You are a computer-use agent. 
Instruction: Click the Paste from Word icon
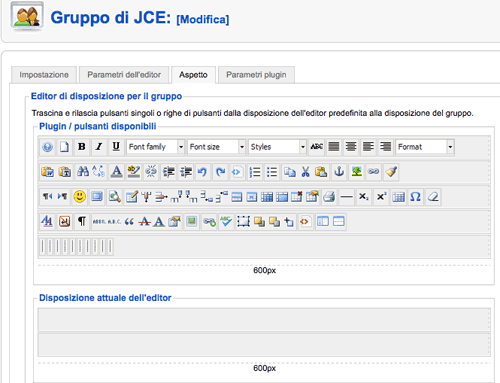coord(48,172)
